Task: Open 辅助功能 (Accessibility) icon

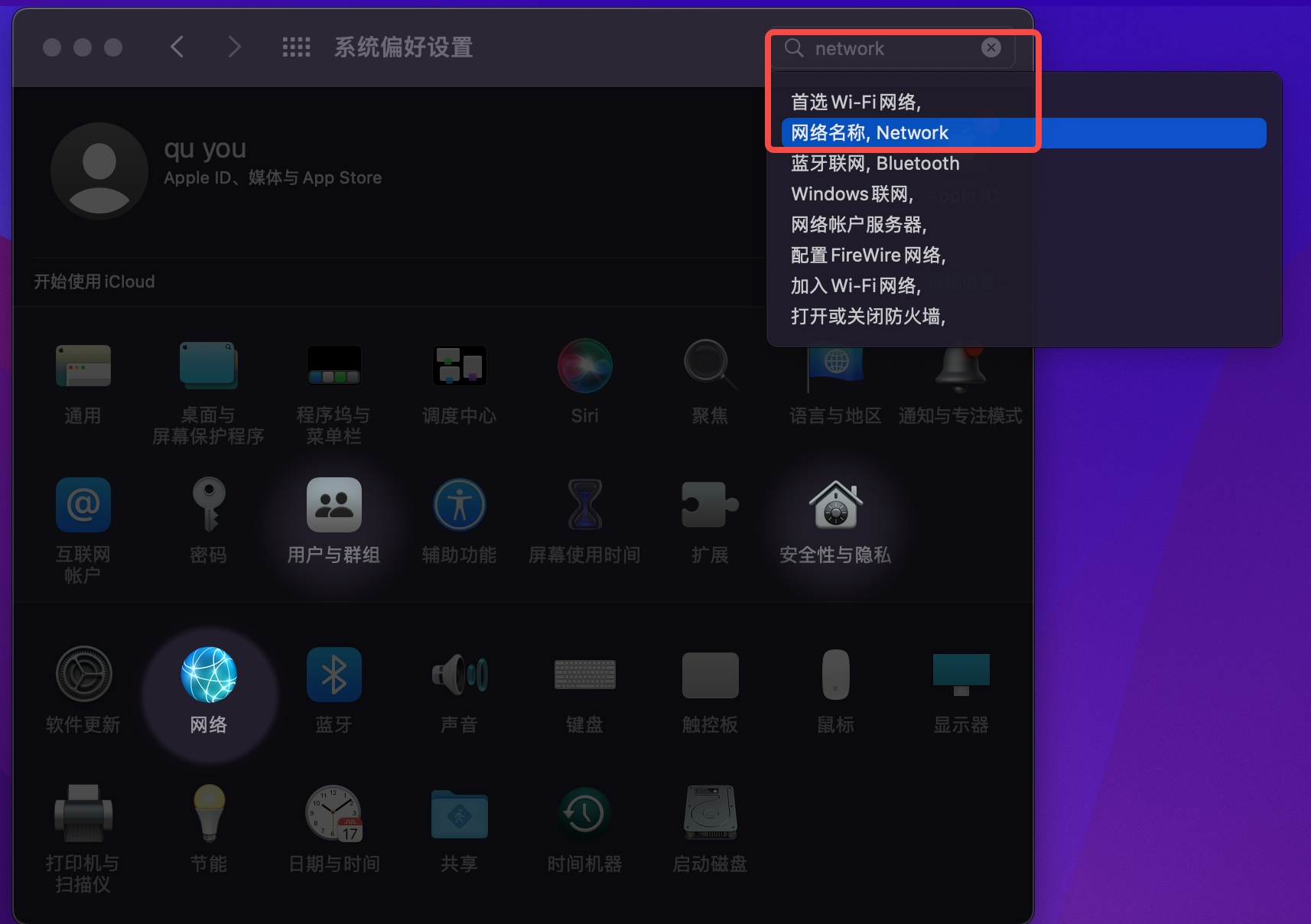Action: 459,505
